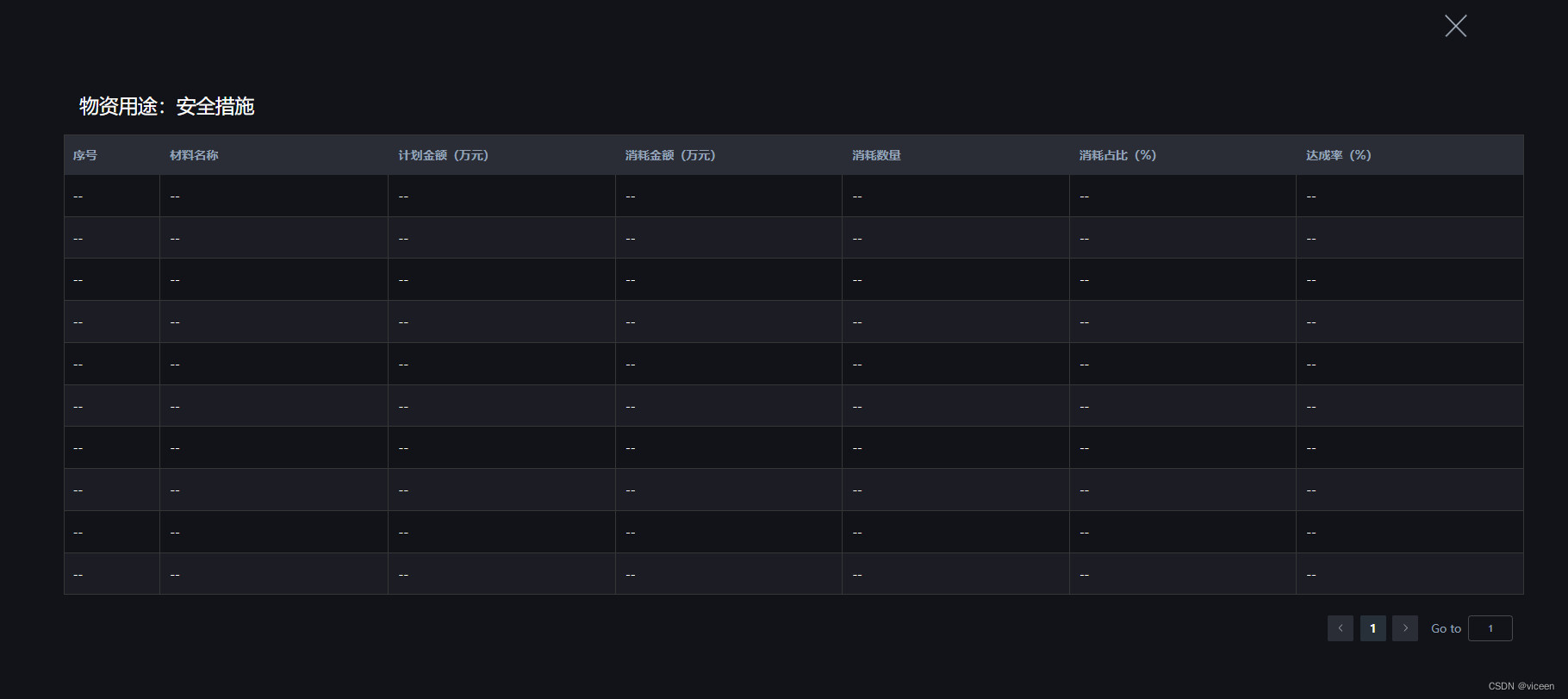Click the second row's 消耗数量 cell

click(x=955, y=237)
